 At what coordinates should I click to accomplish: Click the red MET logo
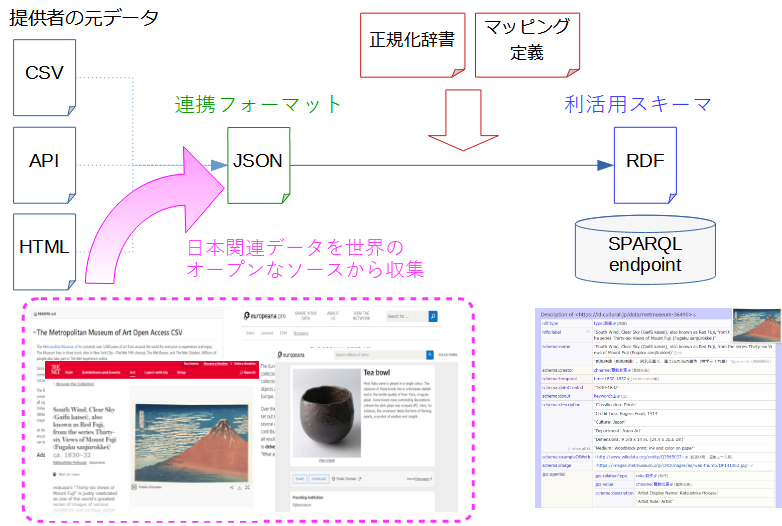point(54,369)
